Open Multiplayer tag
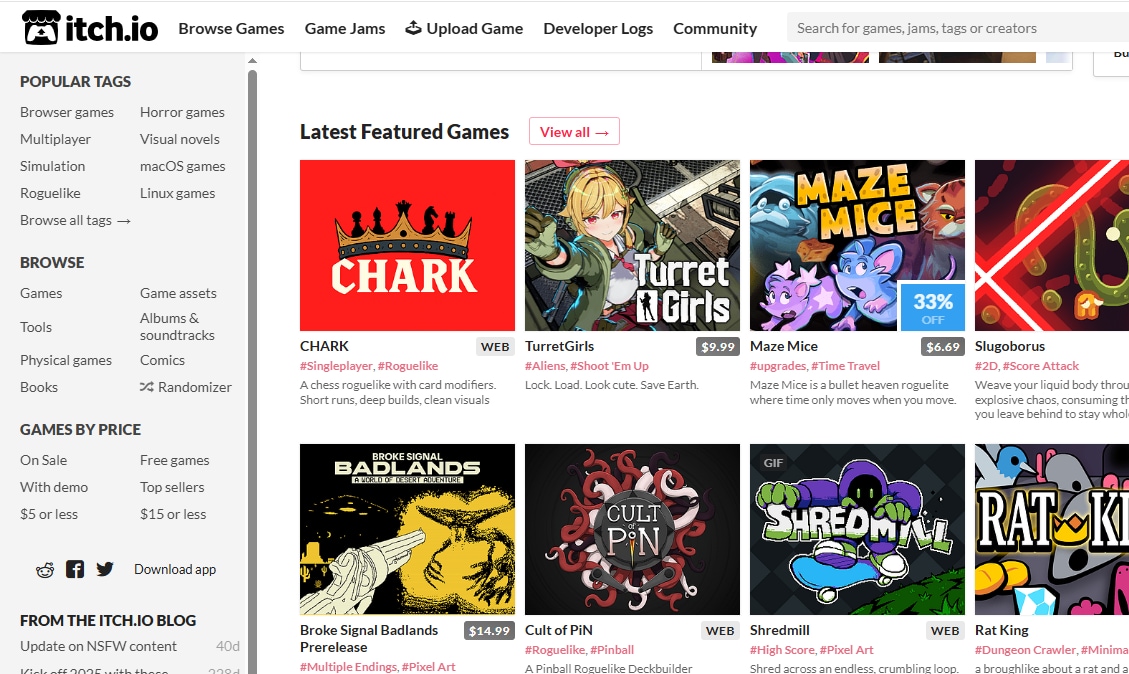The height and width of the screenshot is (674, 1129). (55, 139)
